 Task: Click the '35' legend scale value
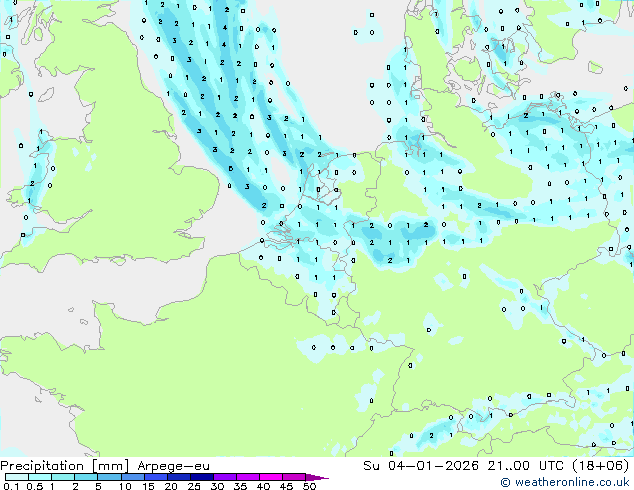240,486
